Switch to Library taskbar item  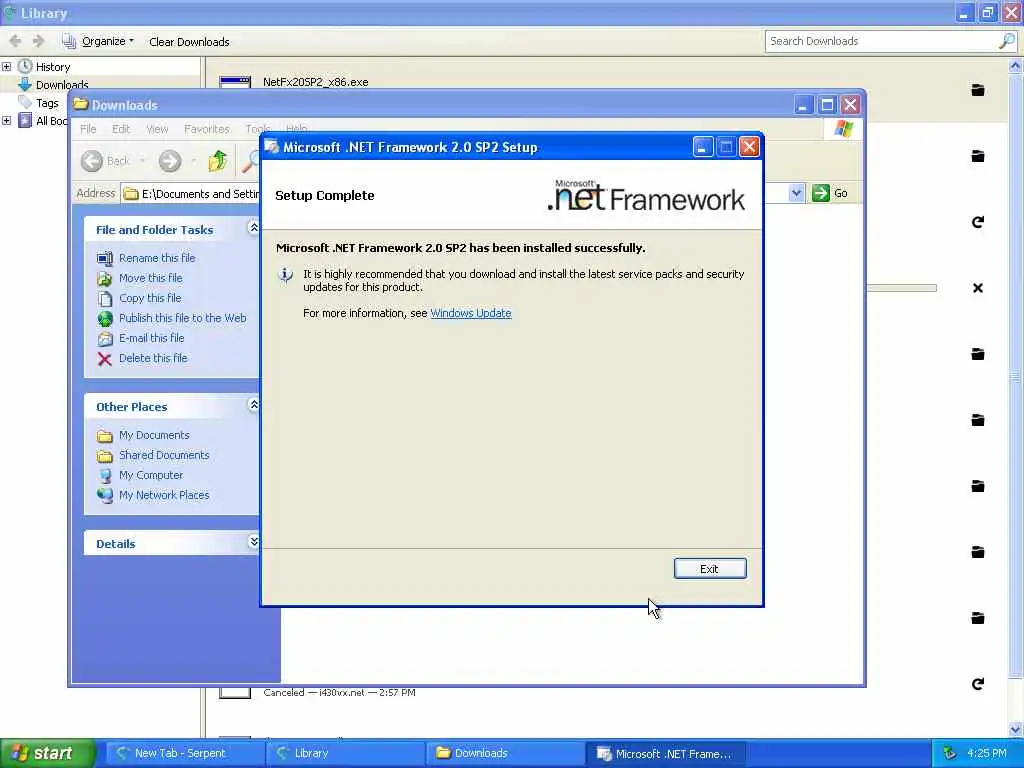tap(346, 754)
